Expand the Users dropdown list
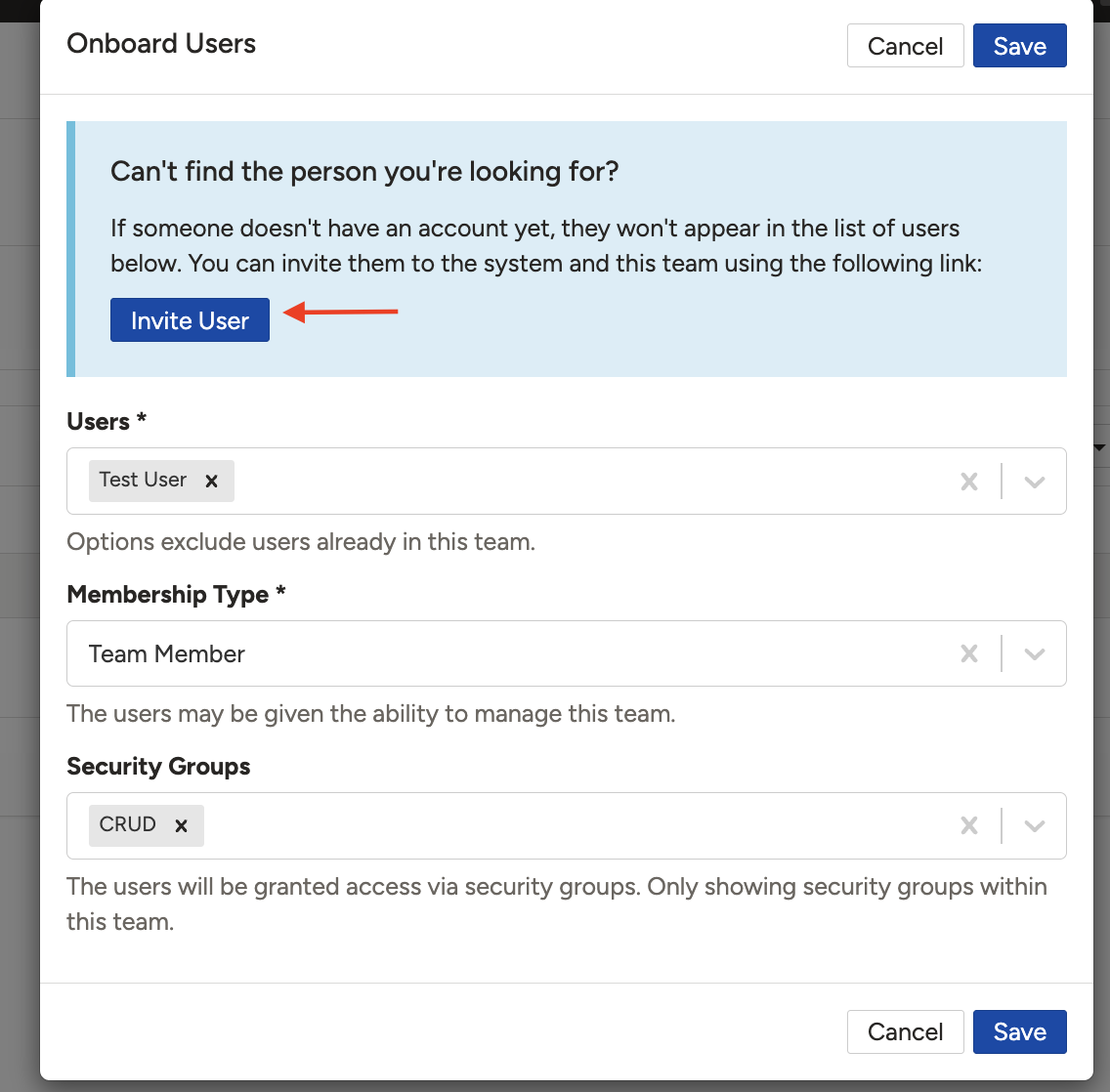 [x=1034, y=482]
